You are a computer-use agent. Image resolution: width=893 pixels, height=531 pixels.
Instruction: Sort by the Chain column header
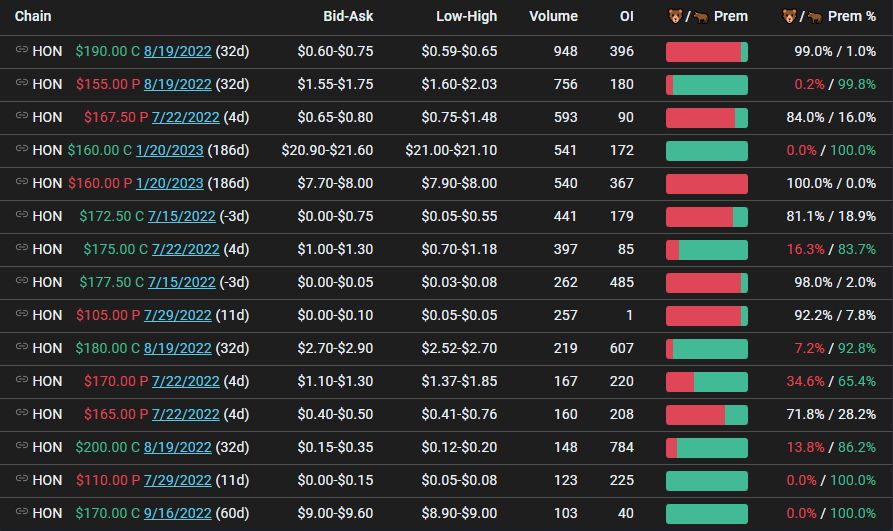(33, 17)
